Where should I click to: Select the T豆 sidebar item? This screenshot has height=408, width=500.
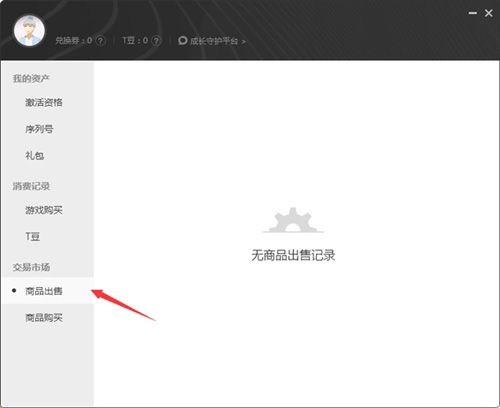click(33, 237)
